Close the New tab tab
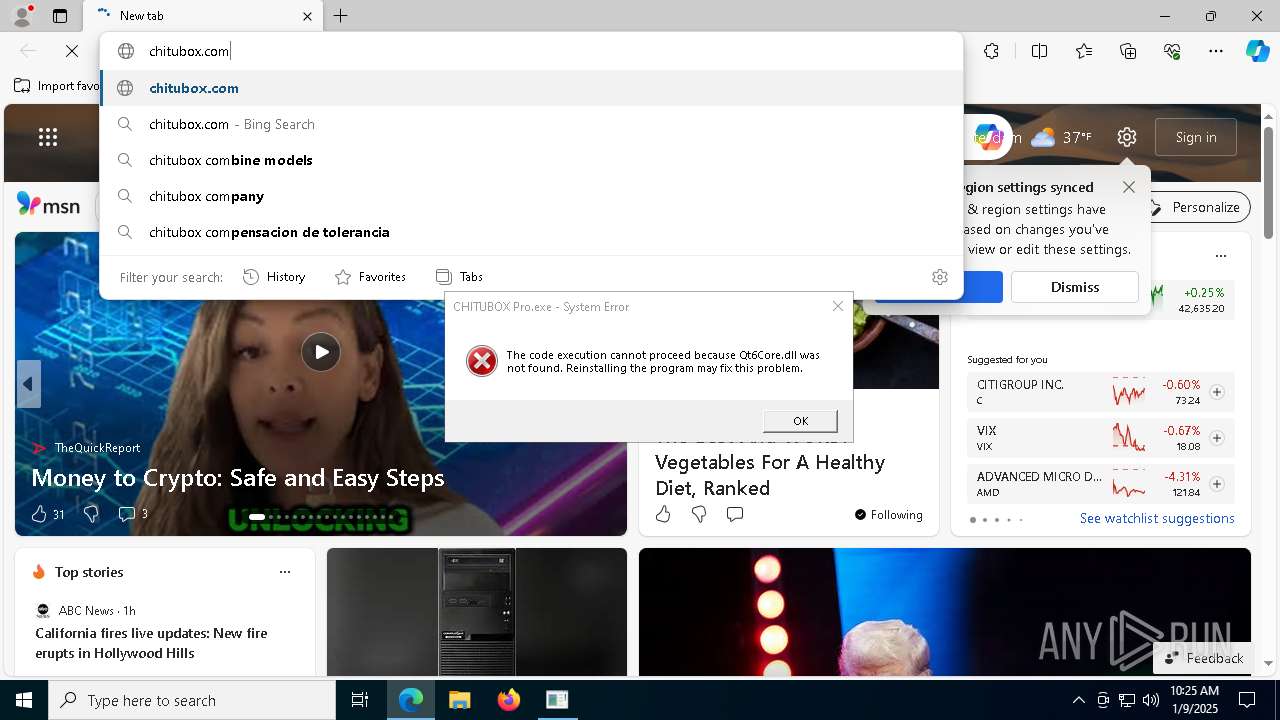The width and height of the screenshot is (1280, 720). [x=307, y=16]
